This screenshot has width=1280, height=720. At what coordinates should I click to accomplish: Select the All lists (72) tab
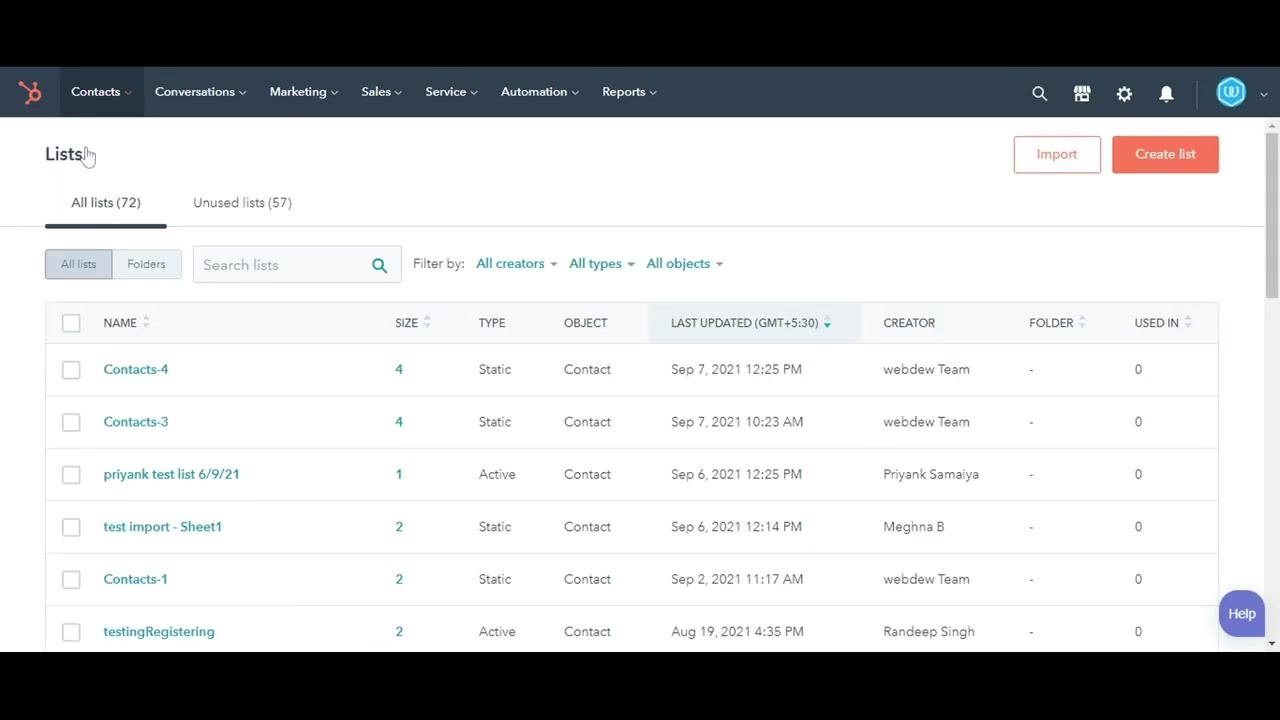(x=106, y=203)
